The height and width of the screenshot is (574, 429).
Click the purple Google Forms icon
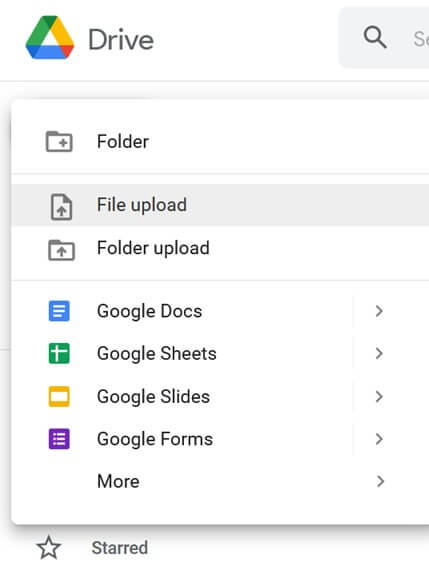(59, 439)
